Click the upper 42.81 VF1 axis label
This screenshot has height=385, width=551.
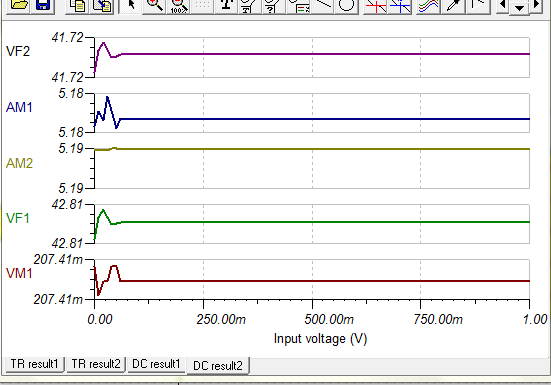[67, 204]
